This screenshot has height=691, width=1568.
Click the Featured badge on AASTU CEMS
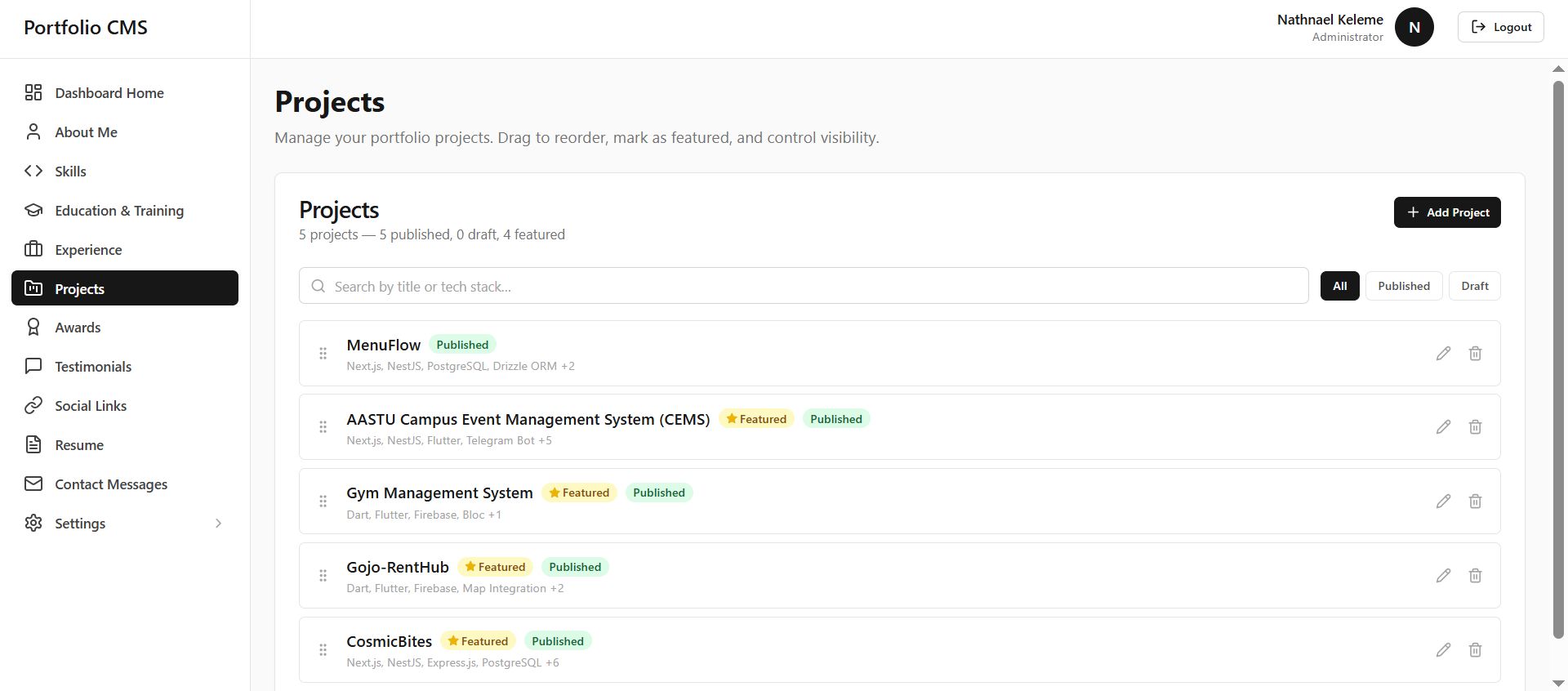756,419
